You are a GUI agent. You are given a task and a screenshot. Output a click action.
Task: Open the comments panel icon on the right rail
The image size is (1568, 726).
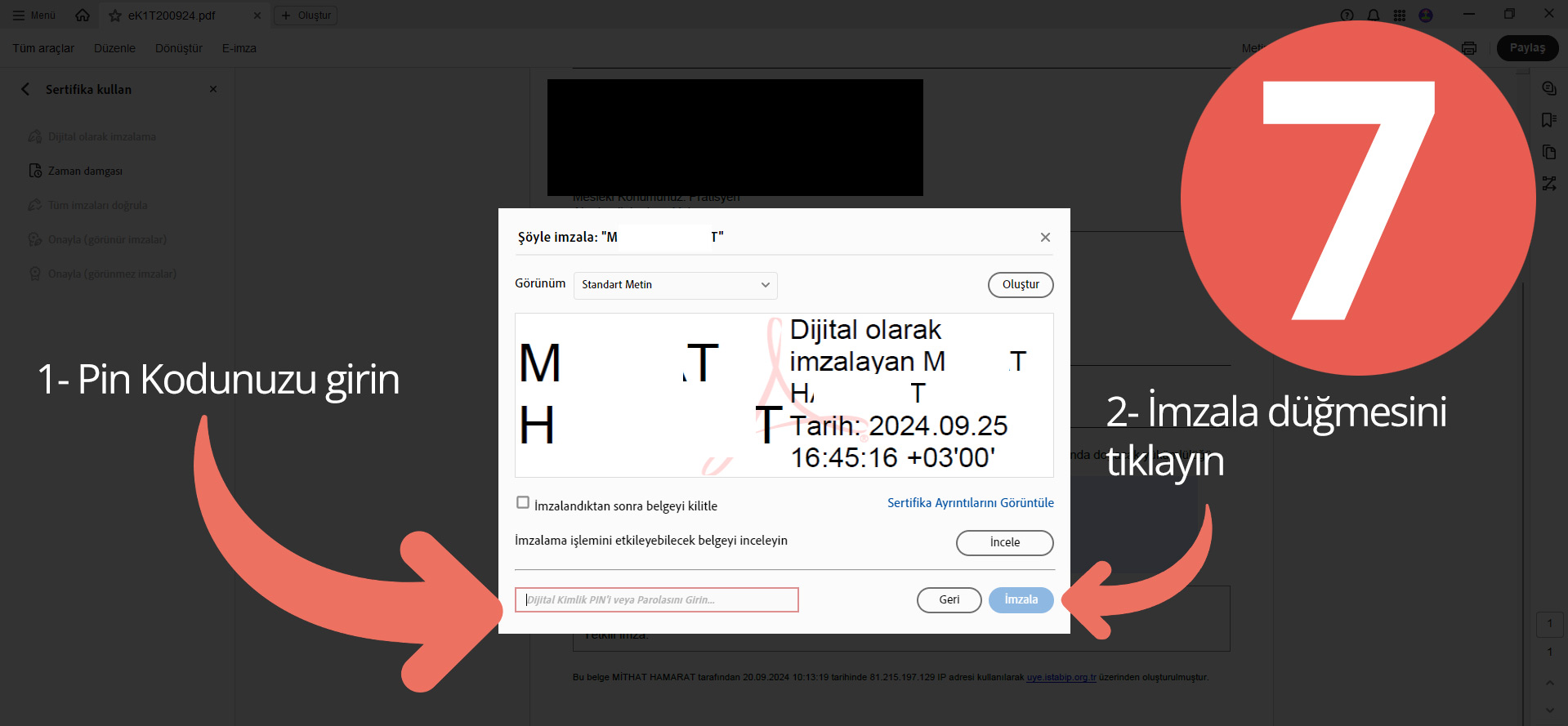[1548, 88]
